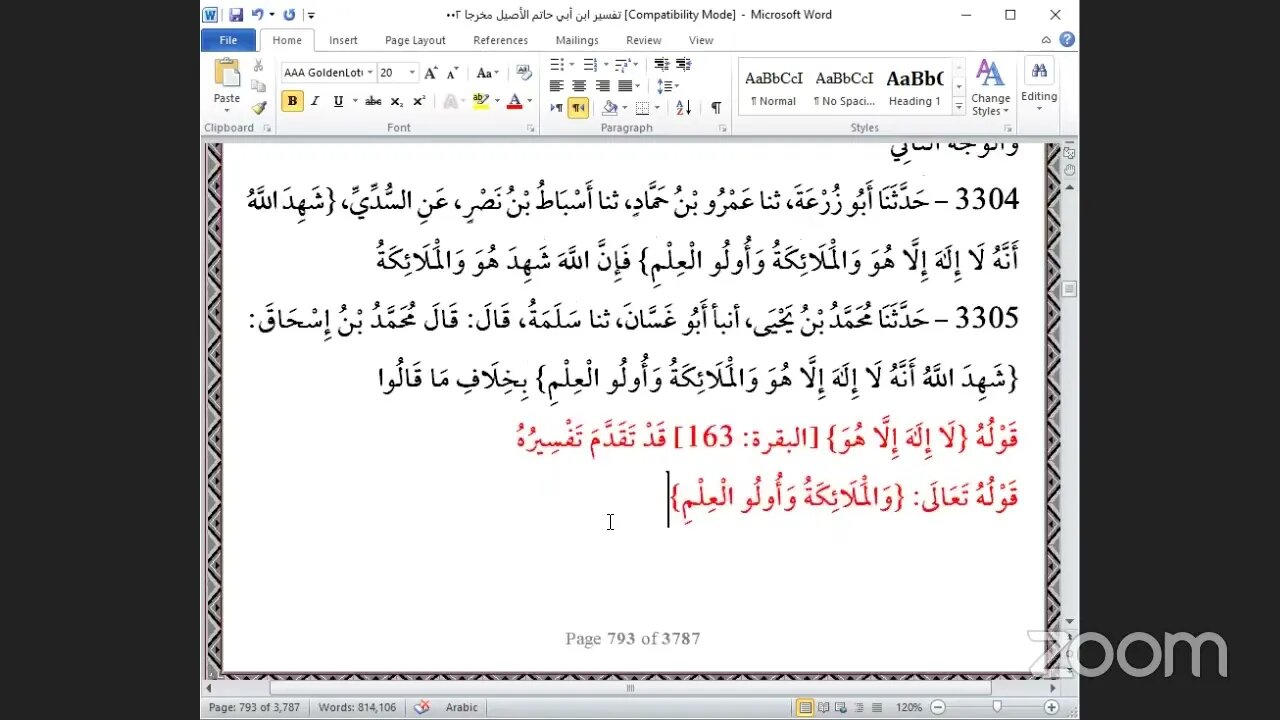This screenshot has width=1280, height=720.
Task: Switch to View tab
Action: pos(701,40)
